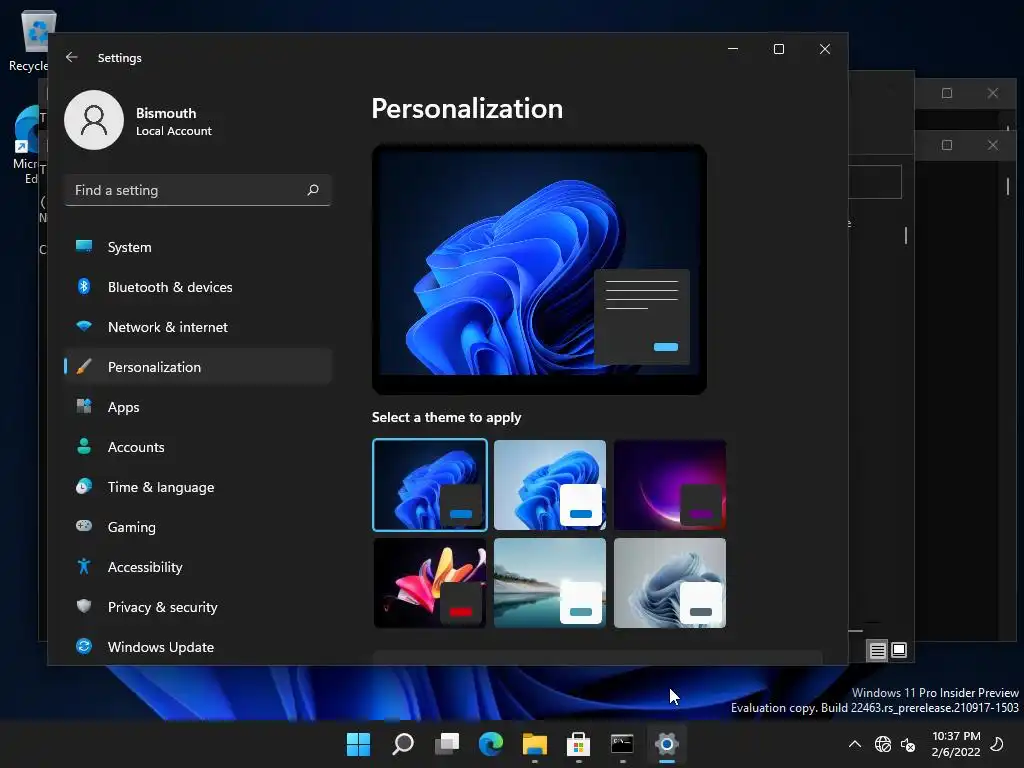The image size is (1024, 768).
Task: Open Task View on taskbar
Action: point(447,744)
